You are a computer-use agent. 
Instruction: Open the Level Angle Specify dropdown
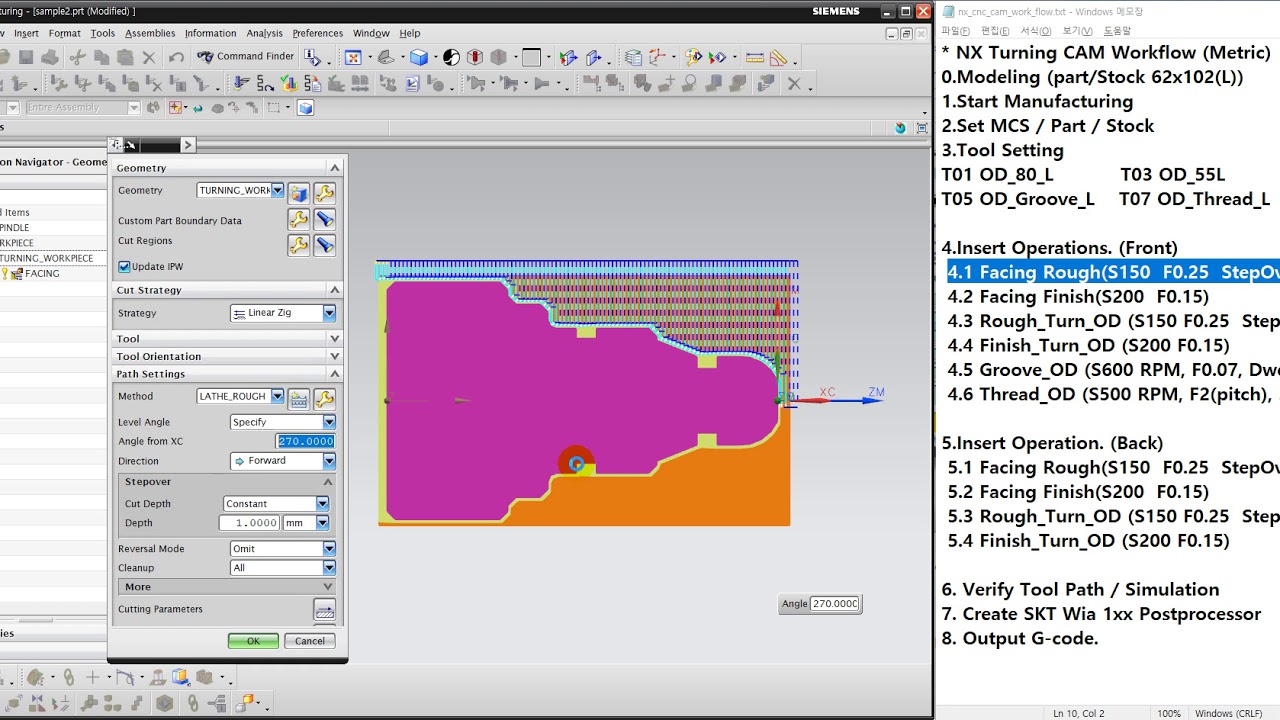[x=328, y=422]
